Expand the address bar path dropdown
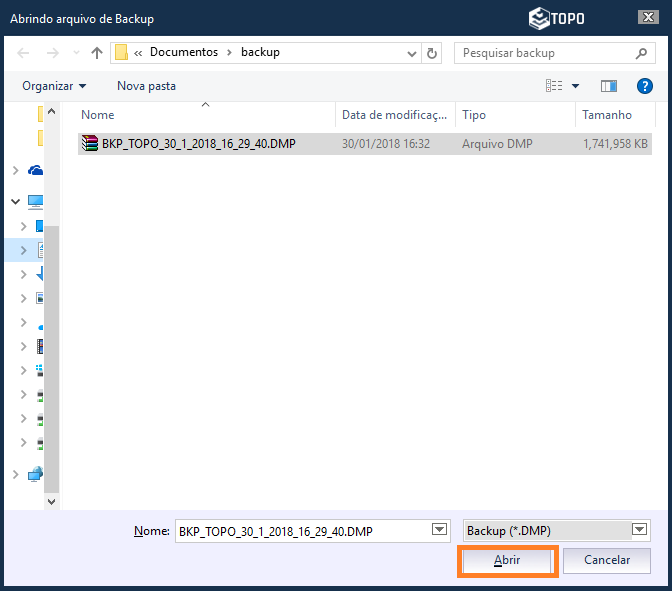 point(411,53)
